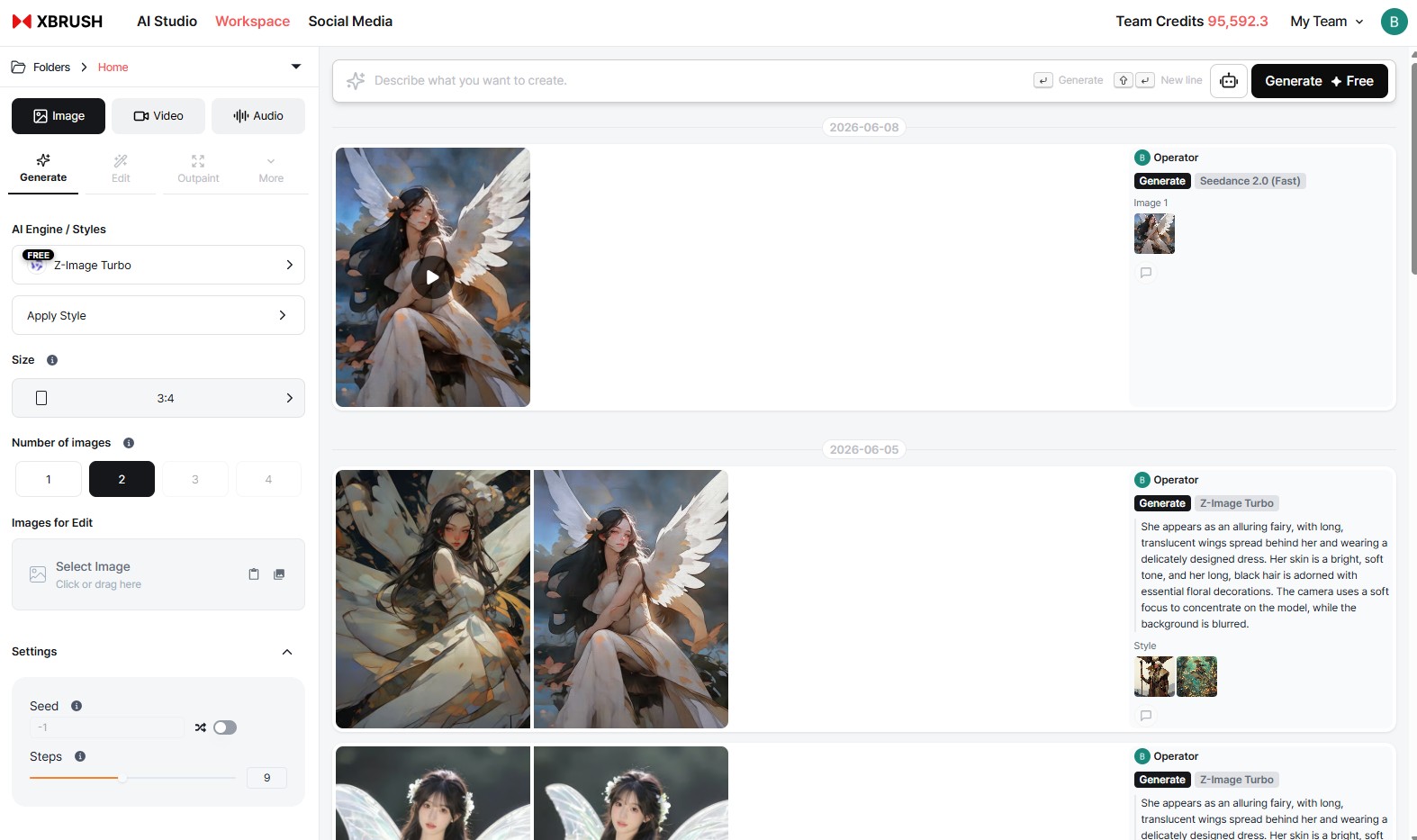
Task: Select the Edit tool tab
Action: click(x=121, y=169)
